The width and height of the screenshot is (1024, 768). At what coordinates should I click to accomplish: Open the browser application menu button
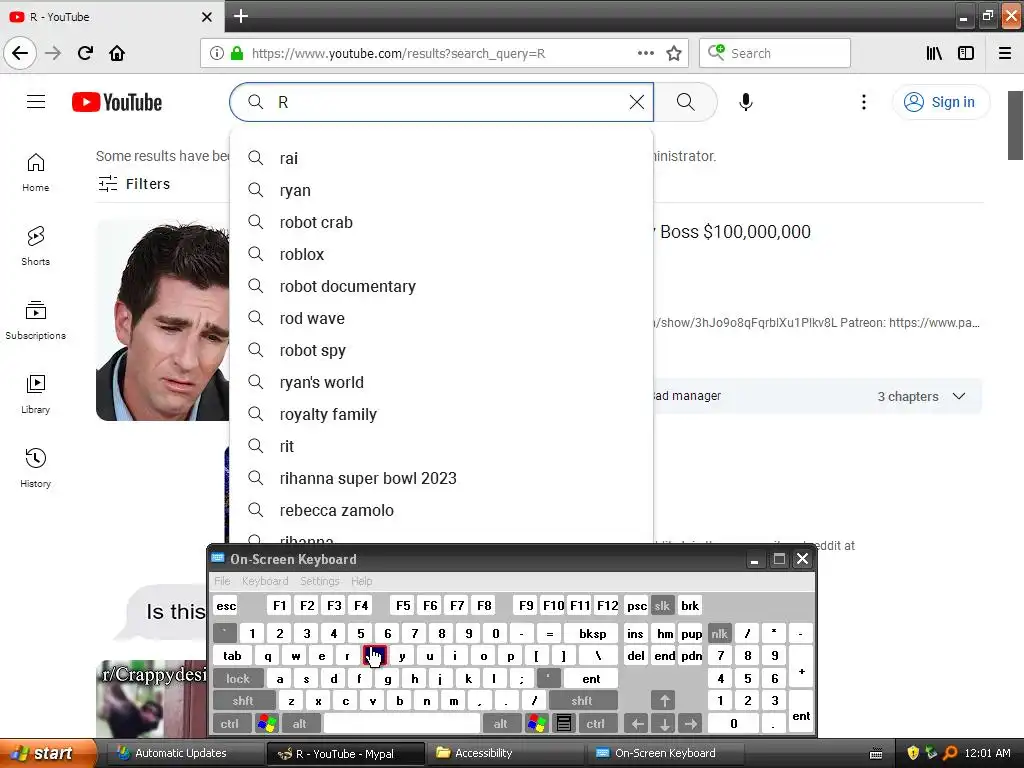tap(1005, 53)
